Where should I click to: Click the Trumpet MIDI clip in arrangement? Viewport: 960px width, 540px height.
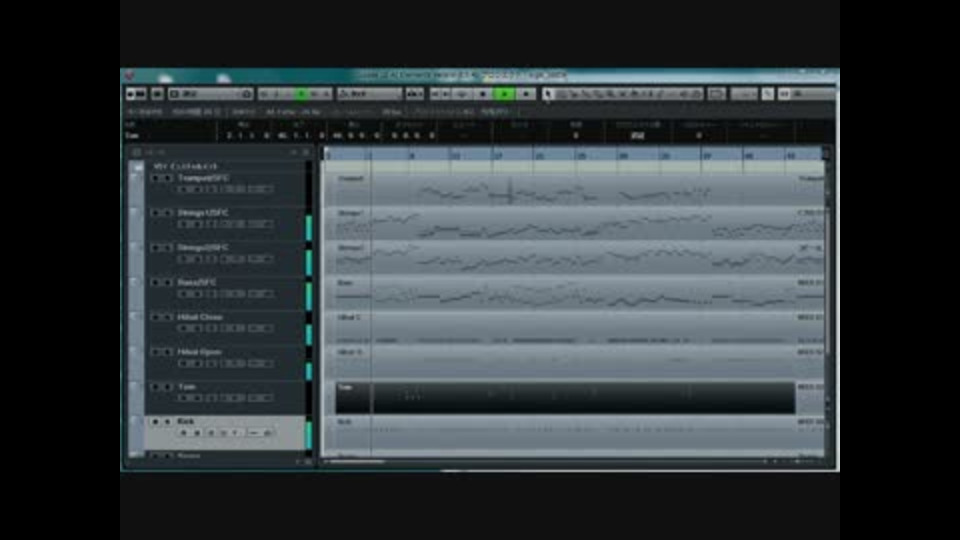(x=565, y=189)
